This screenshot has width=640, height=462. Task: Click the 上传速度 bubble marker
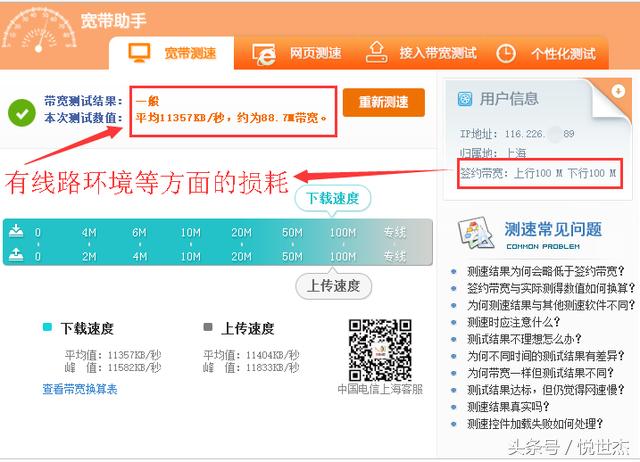pyautogui.click(x=333, y=286)
